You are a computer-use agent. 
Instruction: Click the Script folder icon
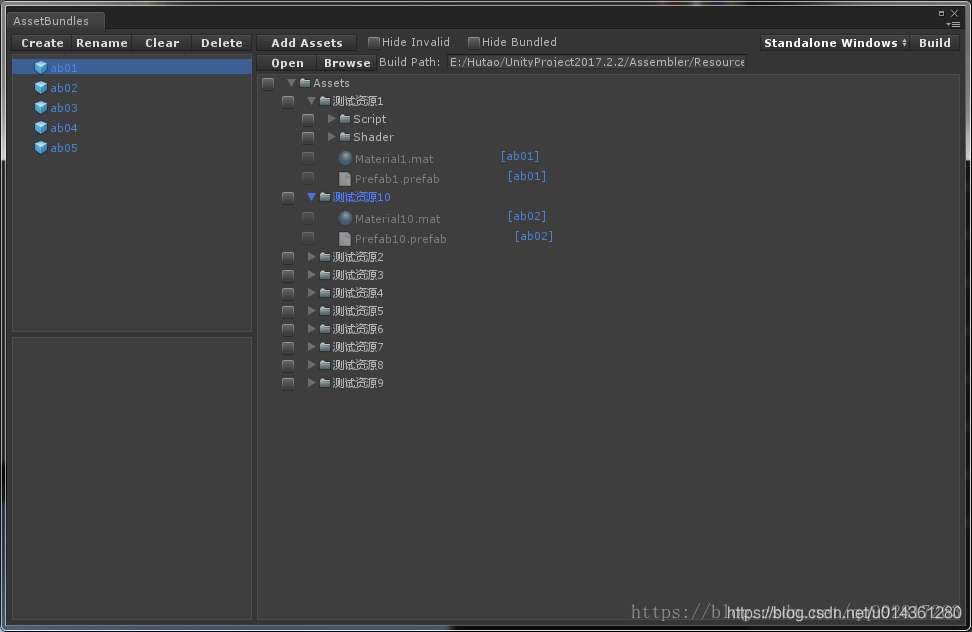click(345, 118)
